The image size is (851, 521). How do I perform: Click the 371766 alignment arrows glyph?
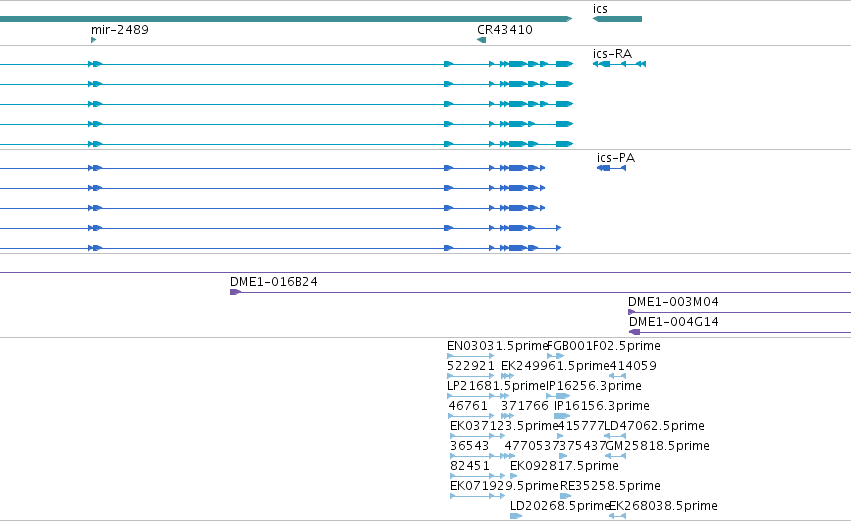click(x=507, y=416)
